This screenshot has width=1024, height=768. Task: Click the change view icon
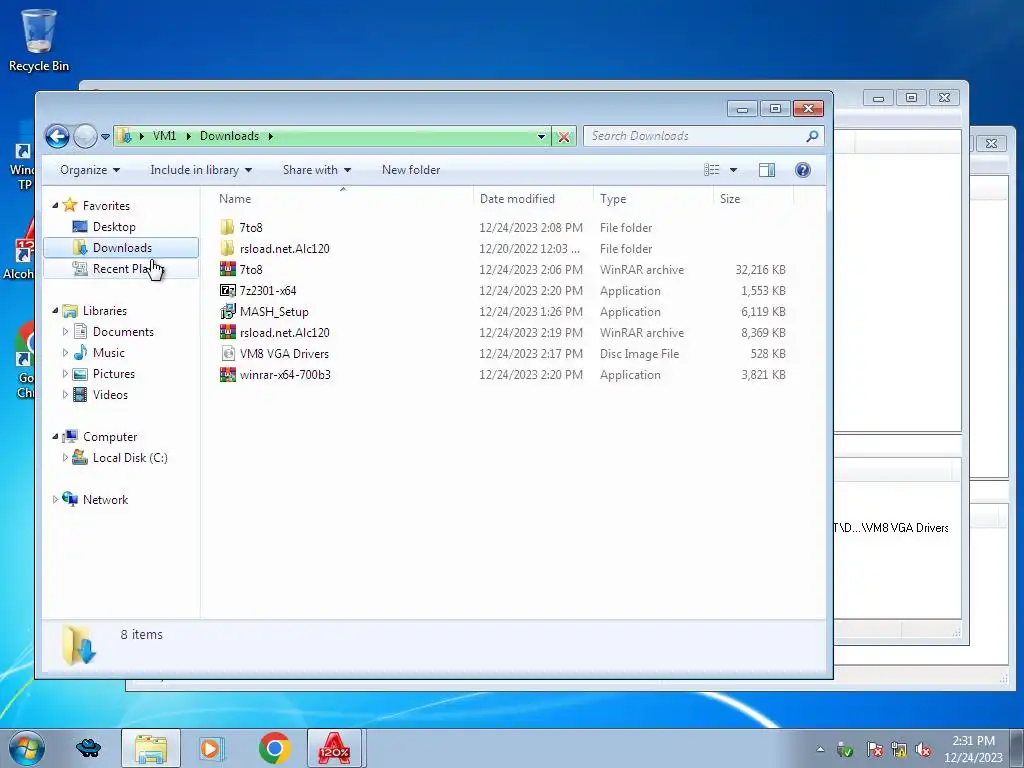(712, 170)
